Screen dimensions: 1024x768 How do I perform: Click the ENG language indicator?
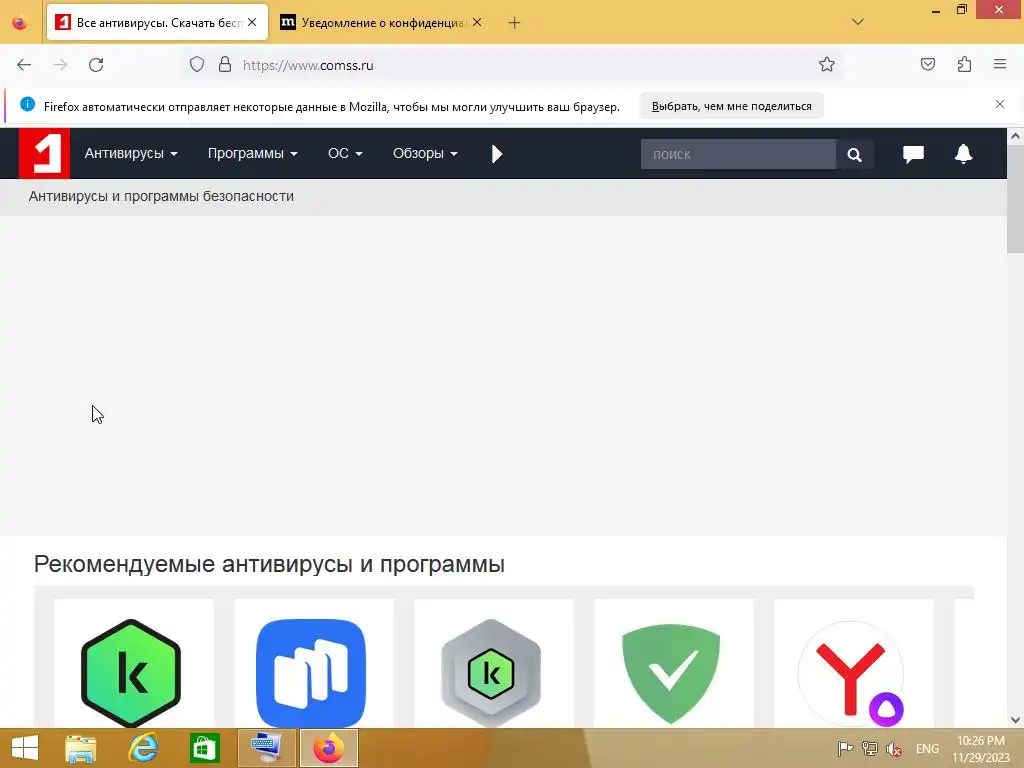tap(927, 748)
